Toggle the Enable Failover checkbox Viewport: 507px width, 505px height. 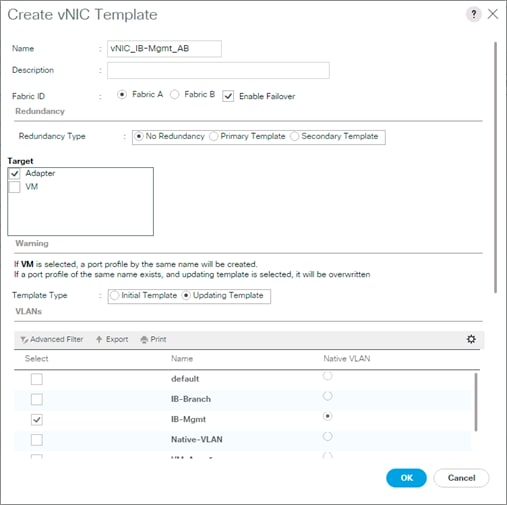tap(228, 96)
